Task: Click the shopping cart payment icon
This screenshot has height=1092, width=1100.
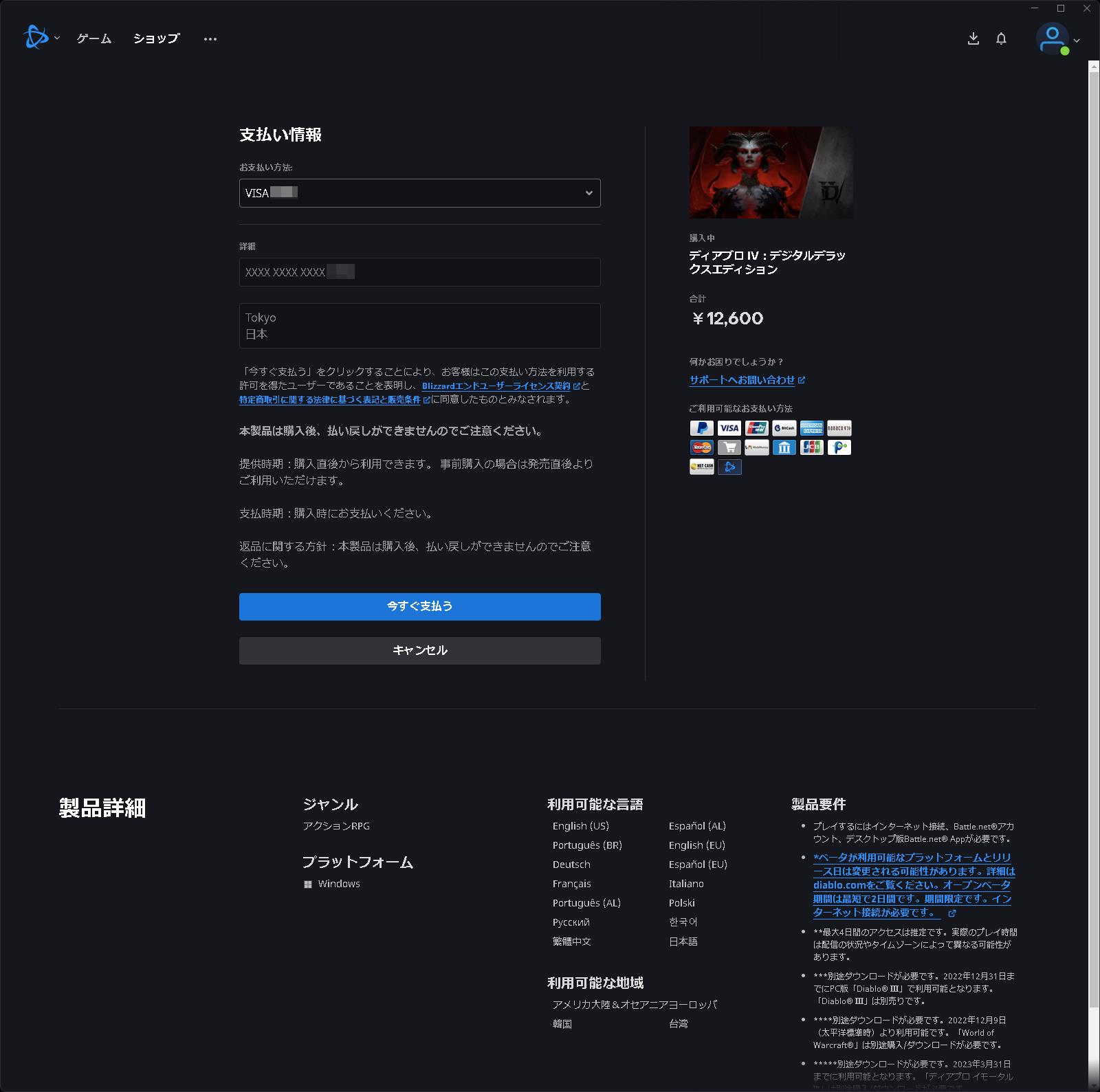Action: 729,447
